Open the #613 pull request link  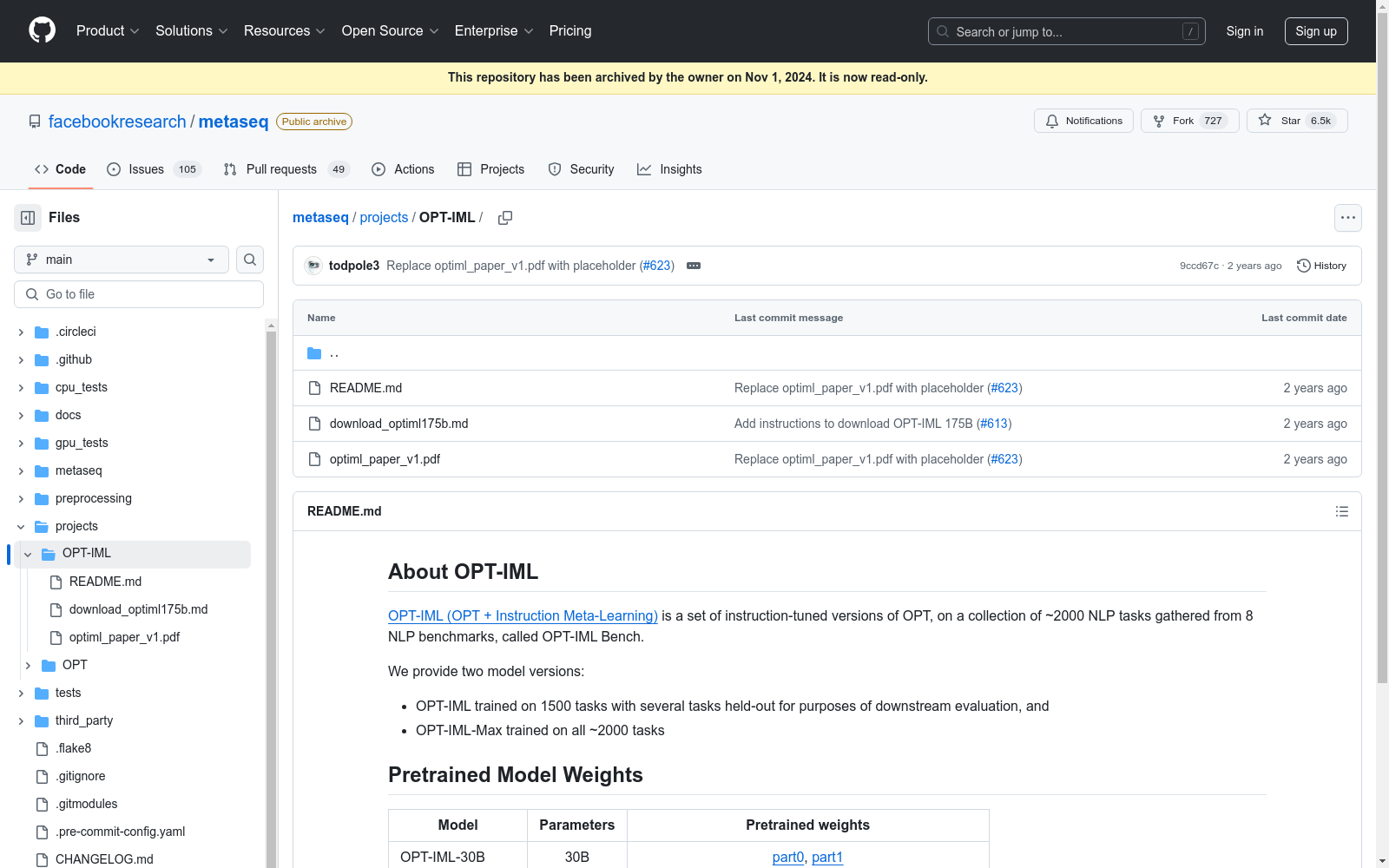[994, 424]
